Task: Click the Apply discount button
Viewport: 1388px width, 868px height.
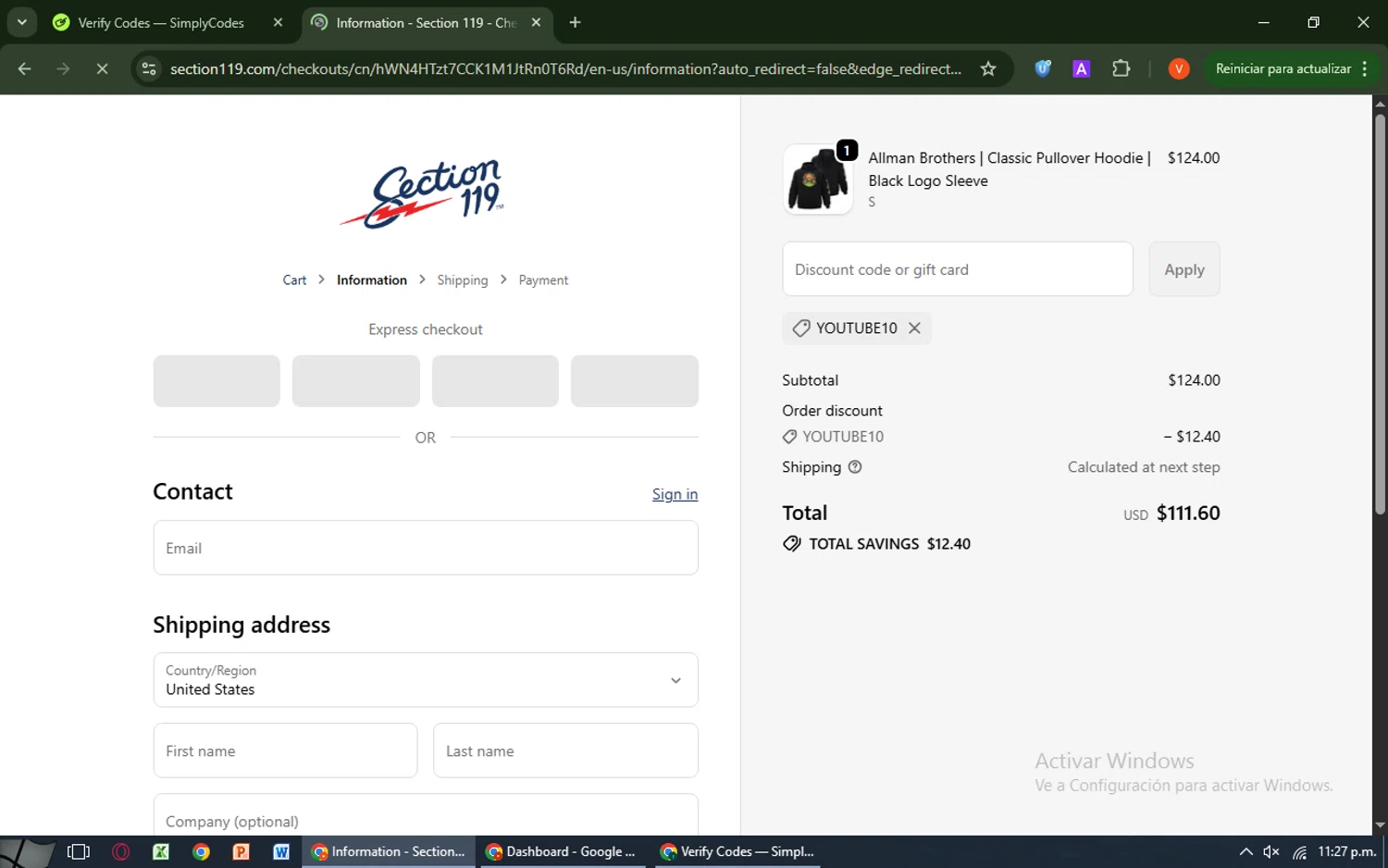Action: coord(1184,269)
